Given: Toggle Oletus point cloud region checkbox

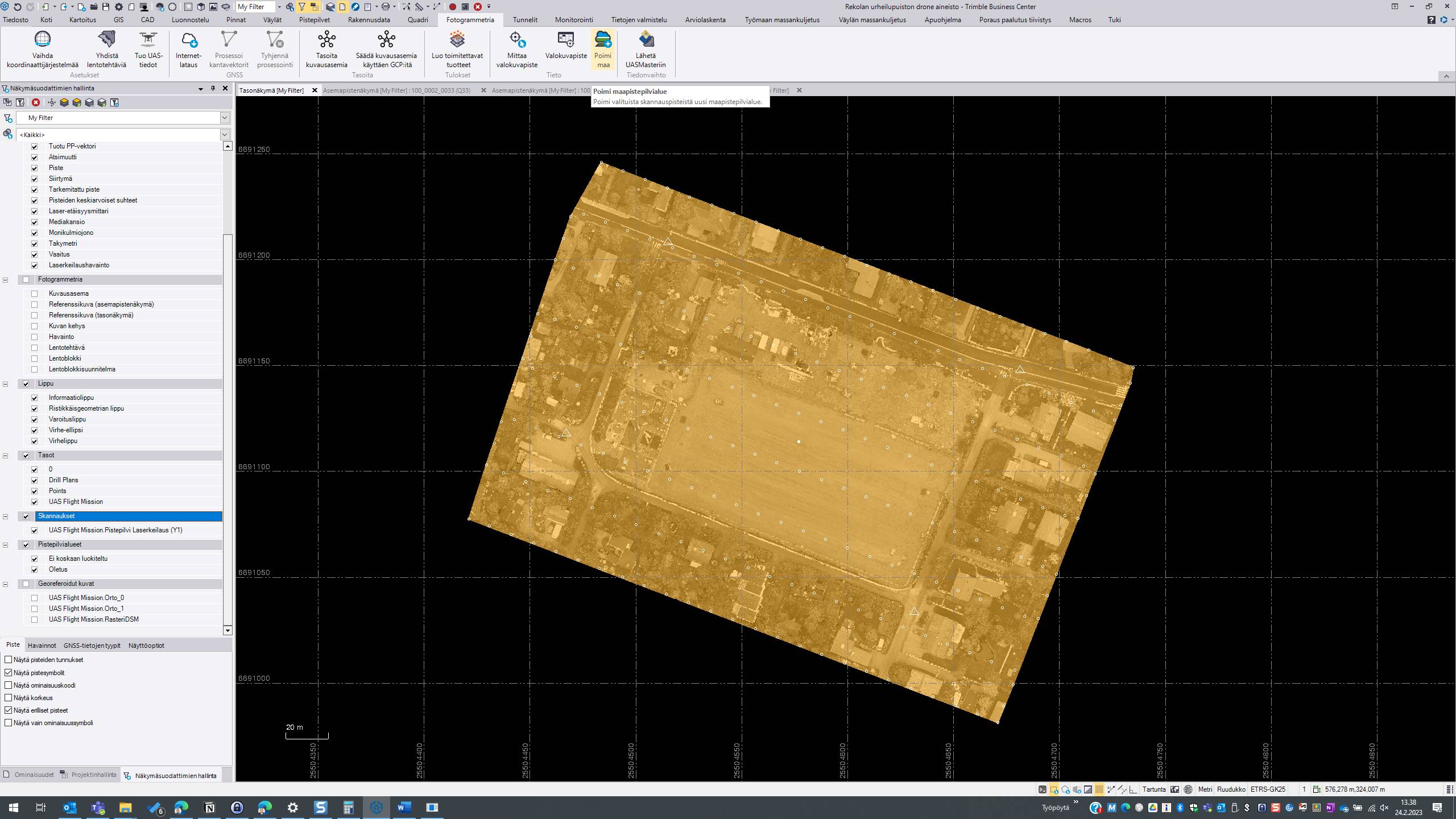Looking at the screenshot, I should pos(34,570).
